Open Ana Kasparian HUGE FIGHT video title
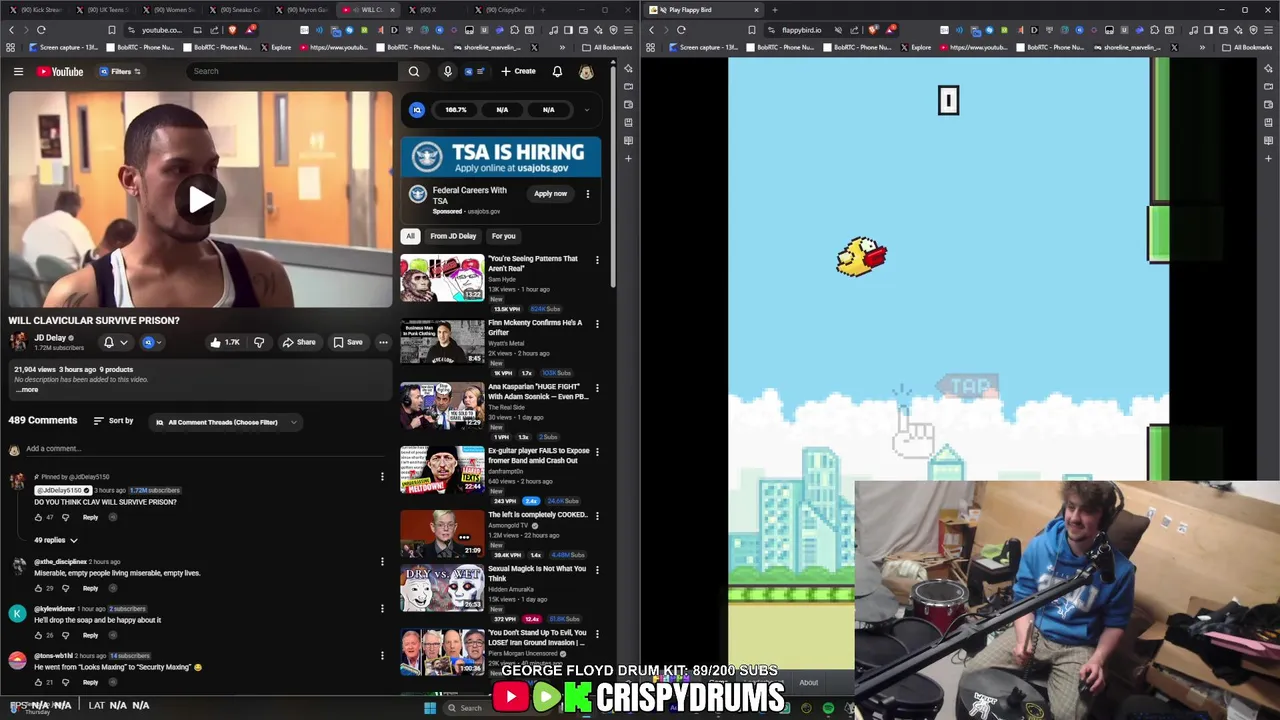 [x=538, y=392]
